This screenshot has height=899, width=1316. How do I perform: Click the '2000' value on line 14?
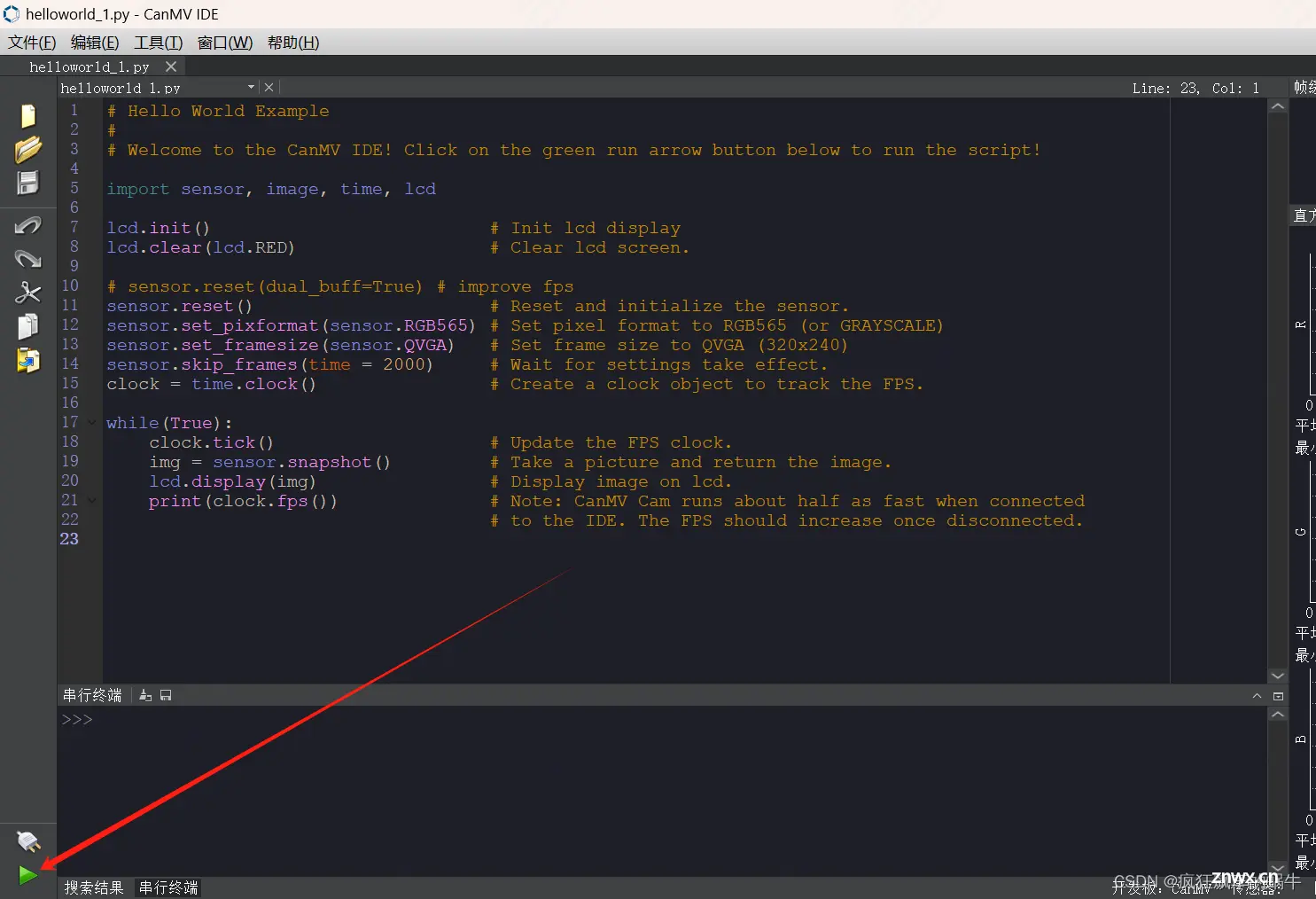[x=403, y=364]
